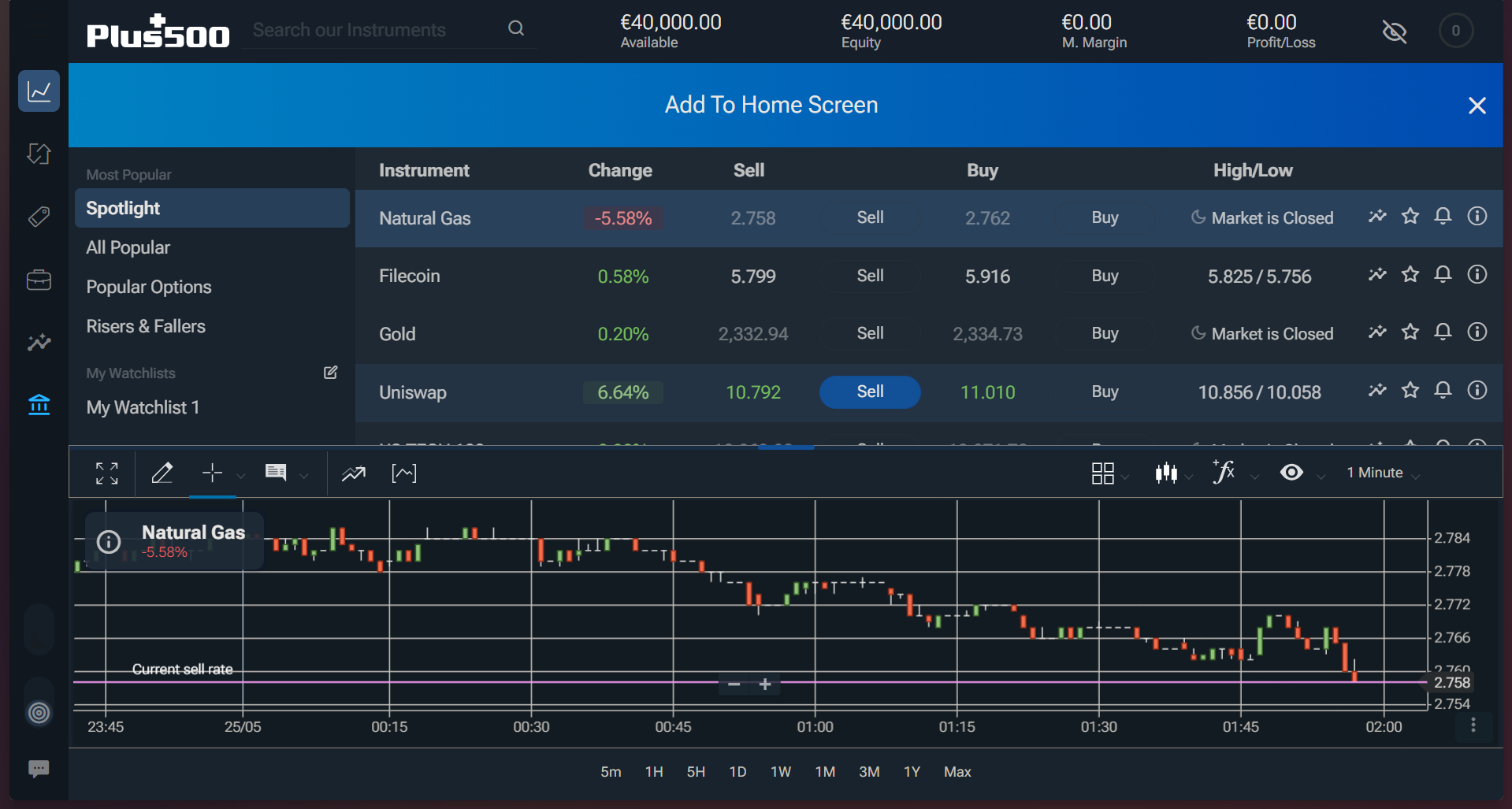This screenshot has height=809, width=1512.
Task: Open the chart type candlestick dropdown
Action: pos(1172,473)
